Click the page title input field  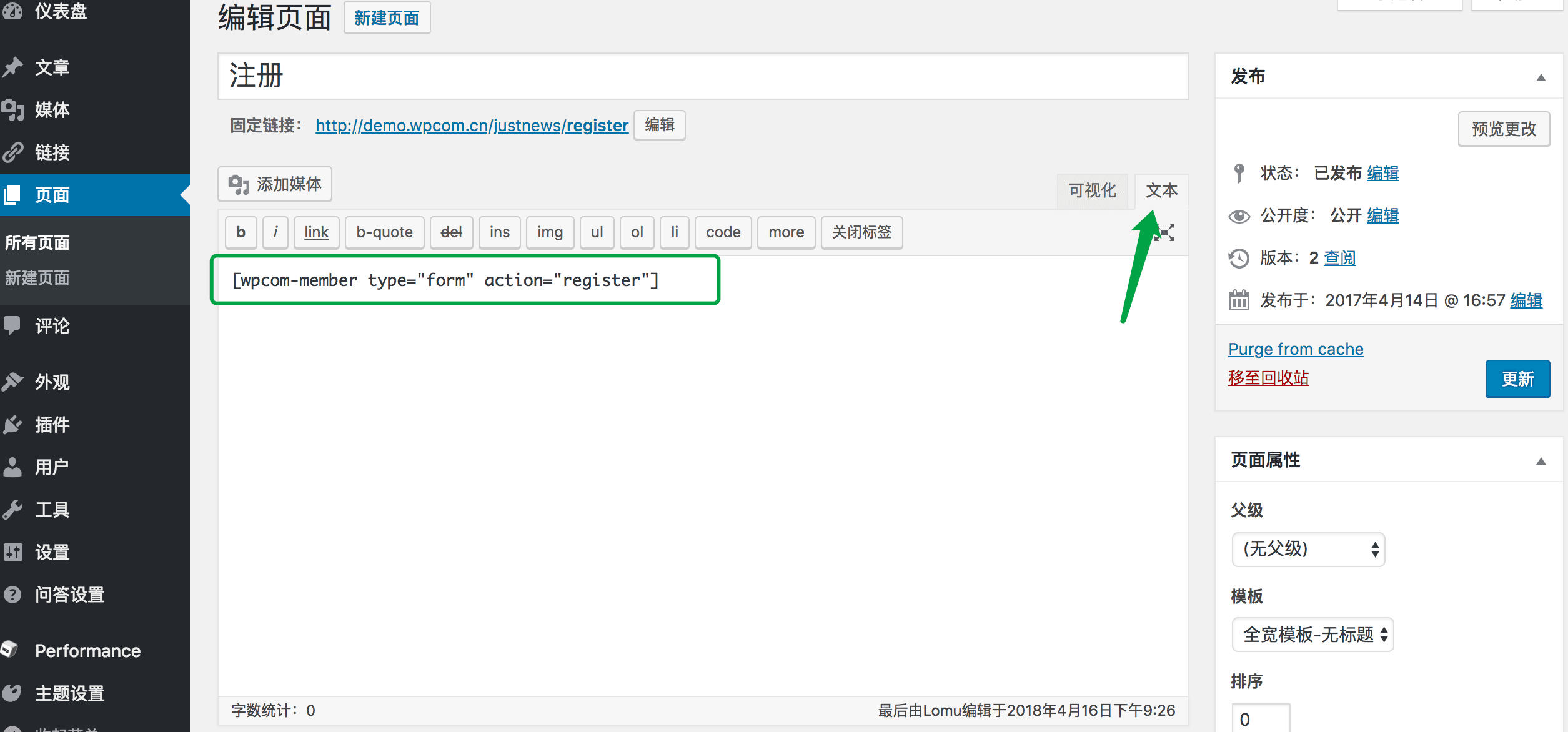point(702,76)
